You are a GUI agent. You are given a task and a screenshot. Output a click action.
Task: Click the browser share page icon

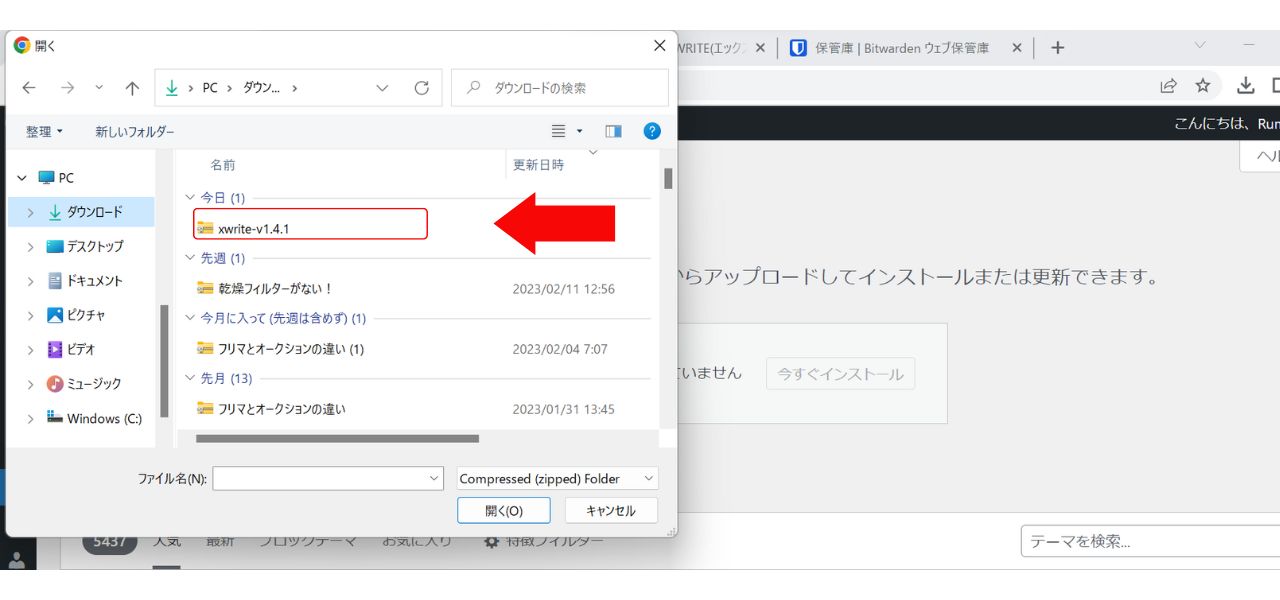pos(1168,85)
